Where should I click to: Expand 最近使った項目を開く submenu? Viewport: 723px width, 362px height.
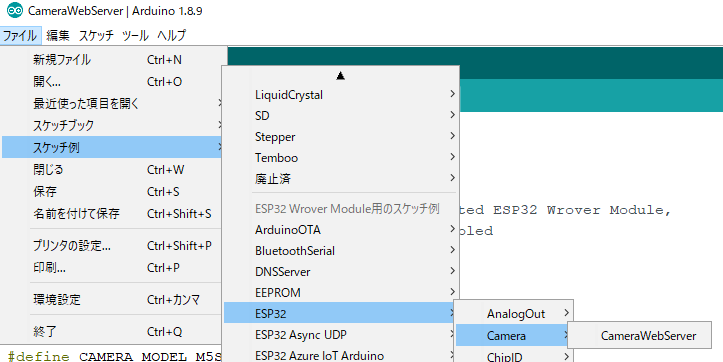(113, 104)
